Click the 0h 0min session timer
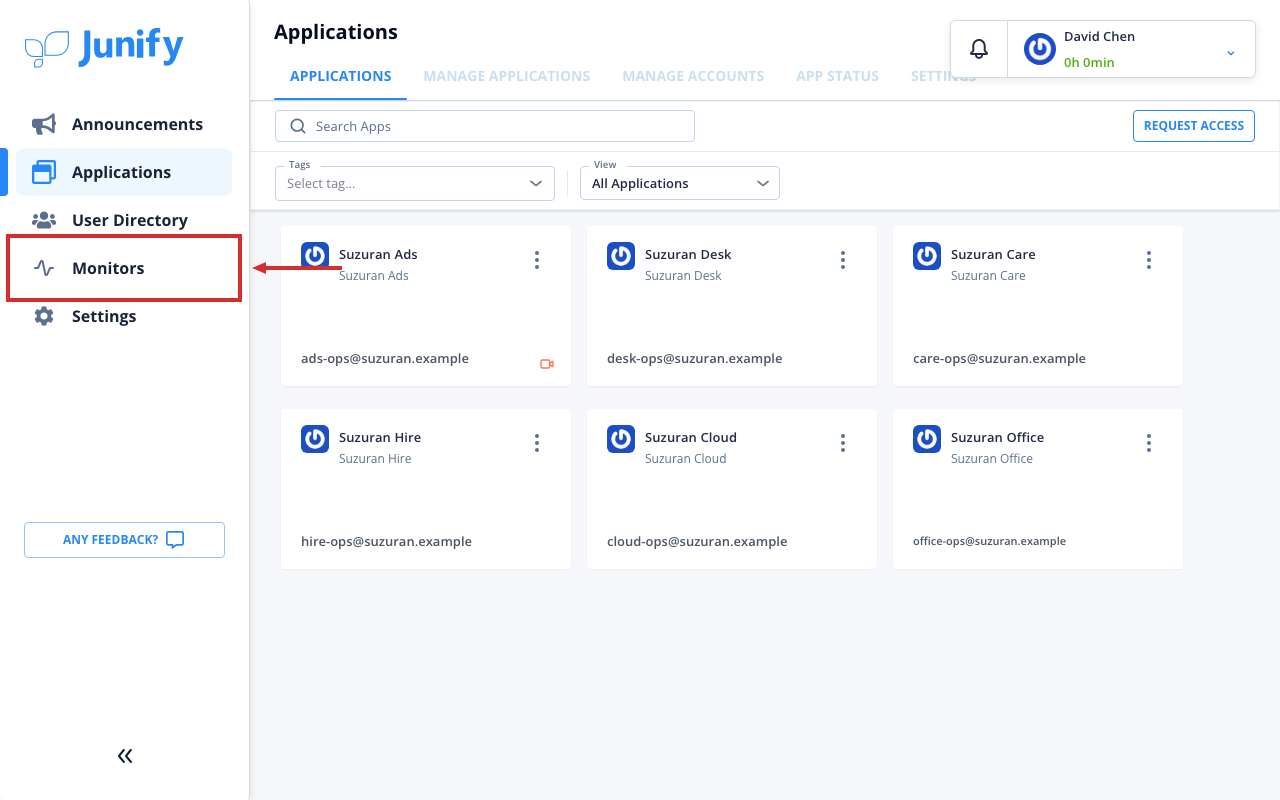The image size is (1280, 800). pyautogui.click(x=1089, y=62)
